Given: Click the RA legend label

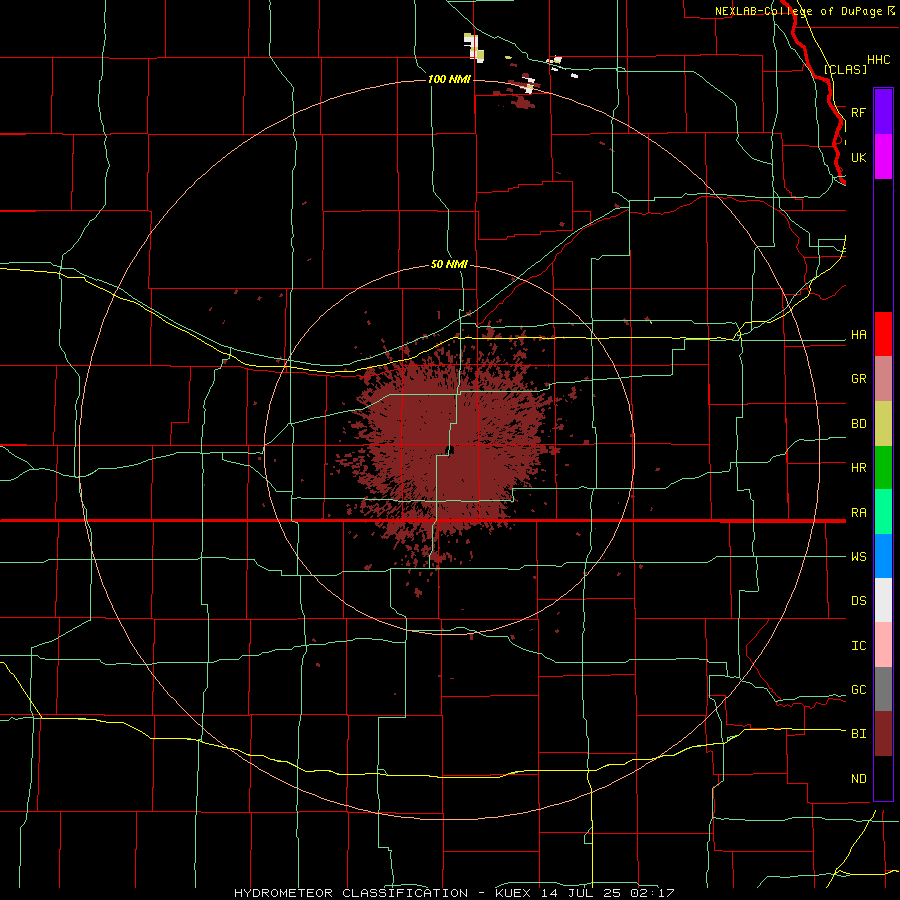Looking at the screenshot, I should click(858, 513).
